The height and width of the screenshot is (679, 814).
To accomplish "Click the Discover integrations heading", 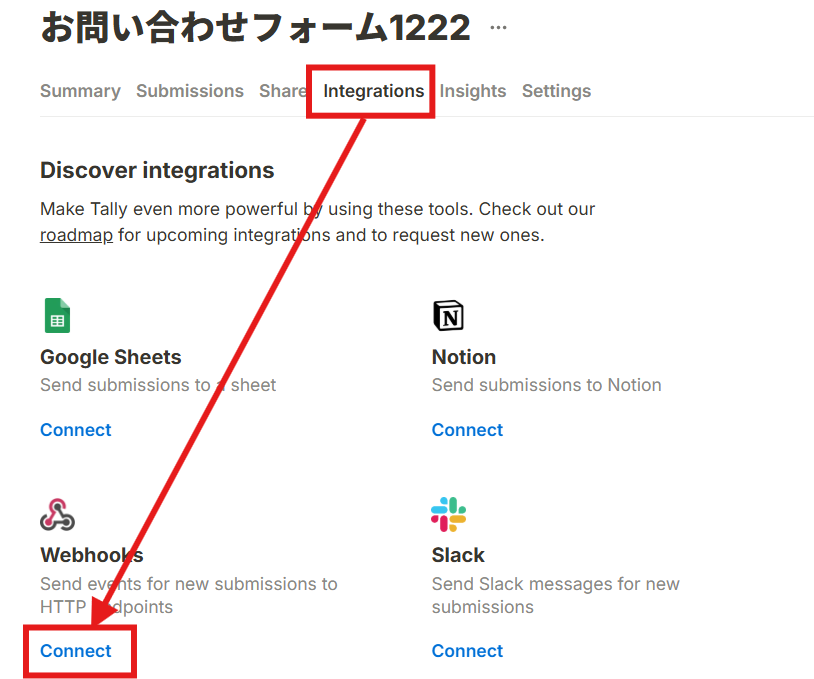I will click(x=157, y=171).
